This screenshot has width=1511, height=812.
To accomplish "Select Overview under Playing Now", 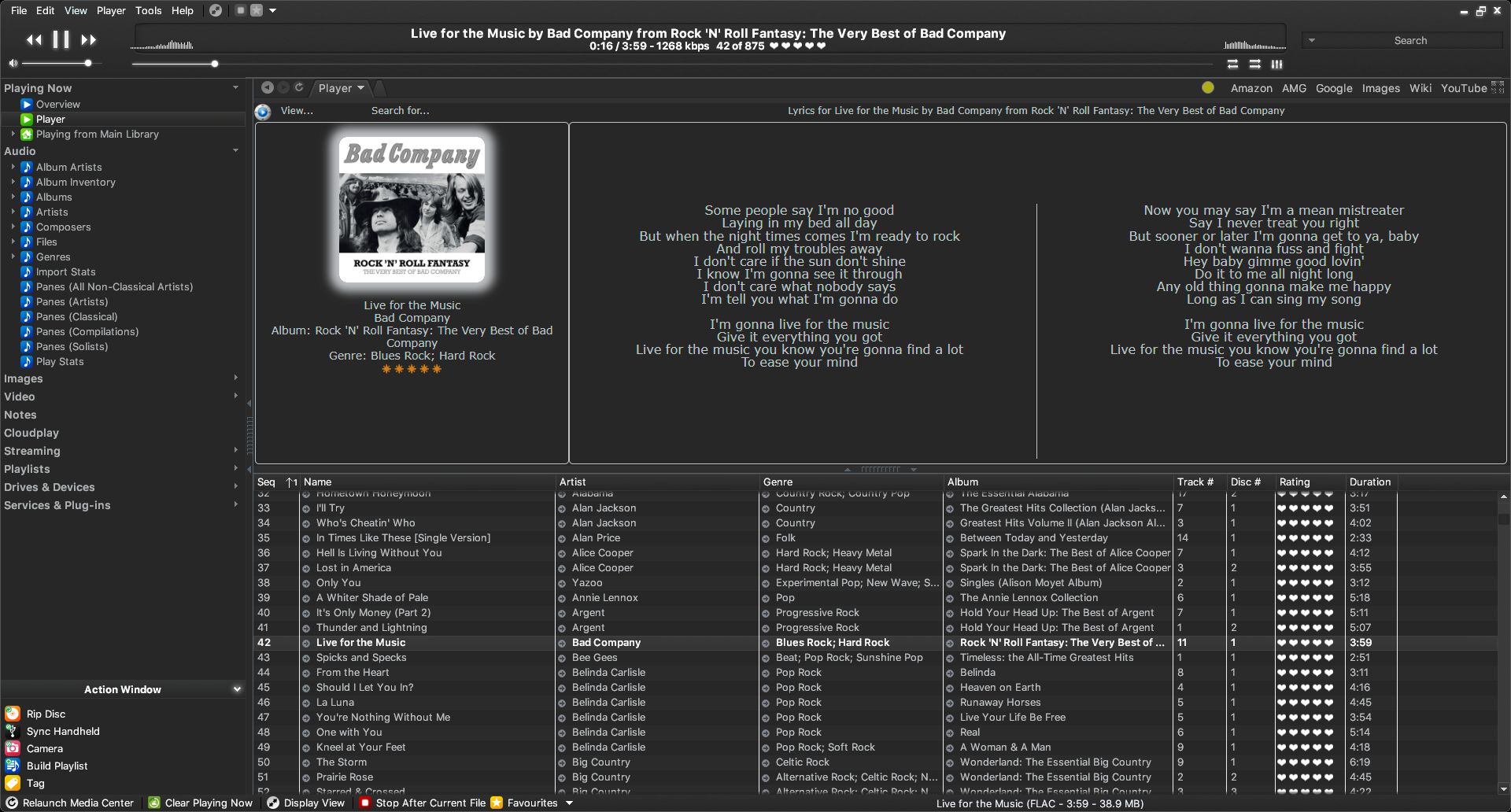I will coord(57,105).
